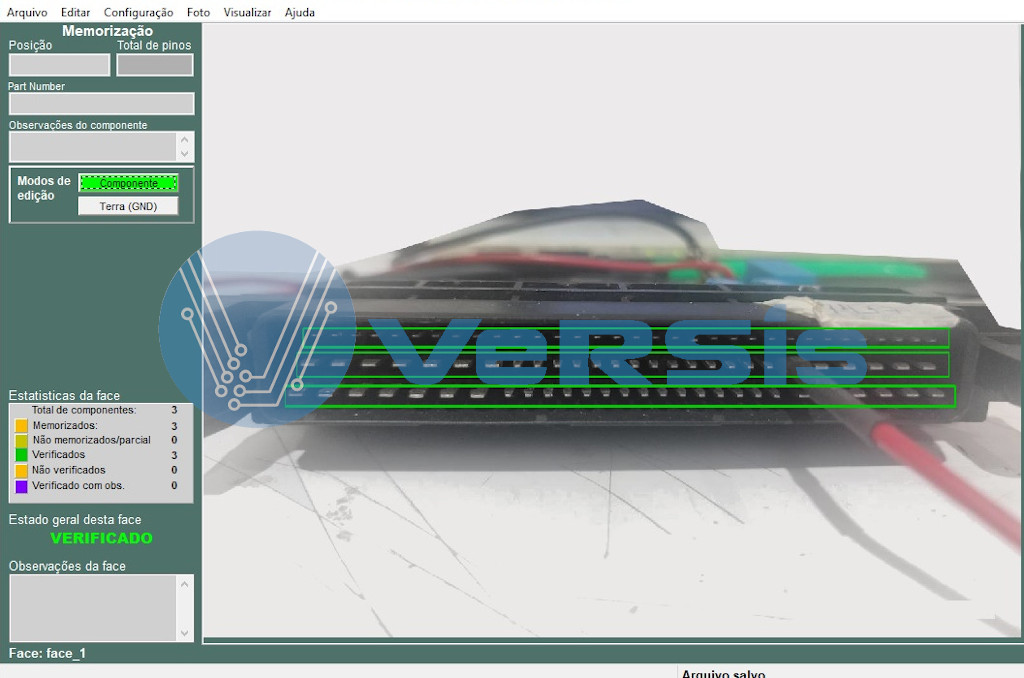Click the Total de pinos field

(x=155, y=65)
